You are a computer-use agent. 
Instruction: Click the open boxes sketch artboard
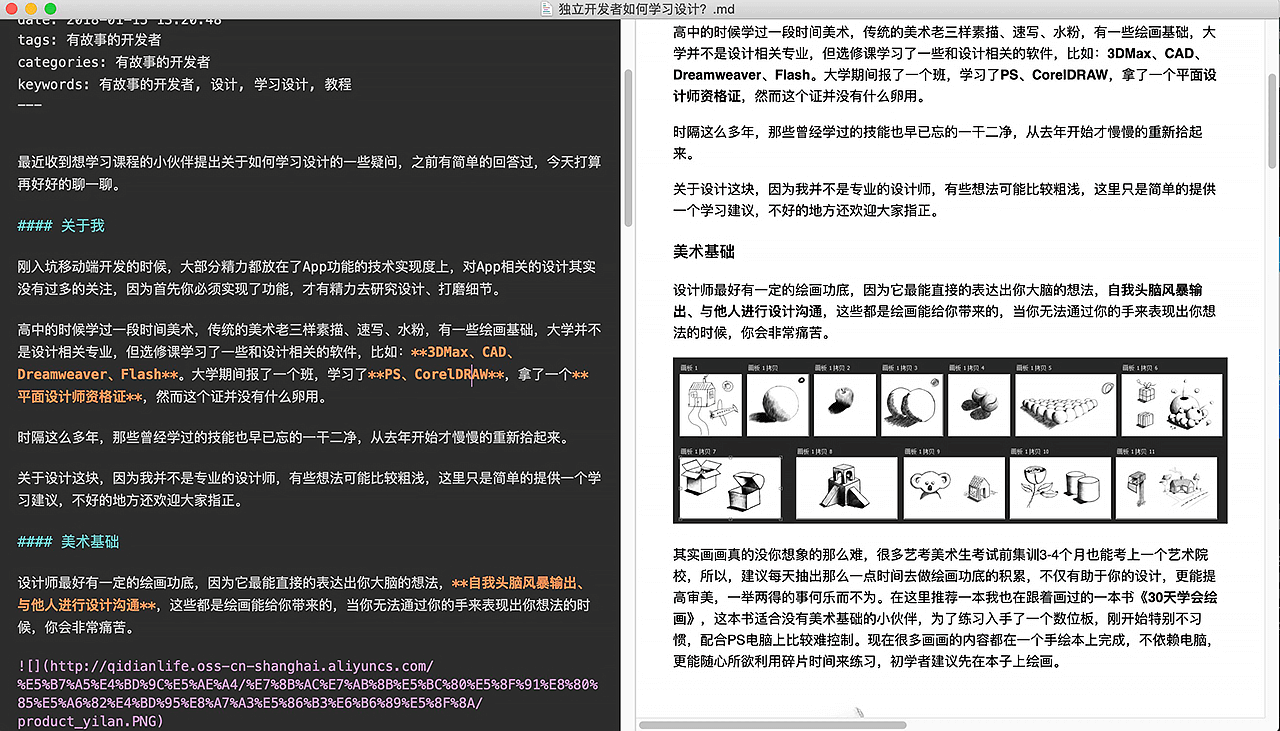point(730,488)
